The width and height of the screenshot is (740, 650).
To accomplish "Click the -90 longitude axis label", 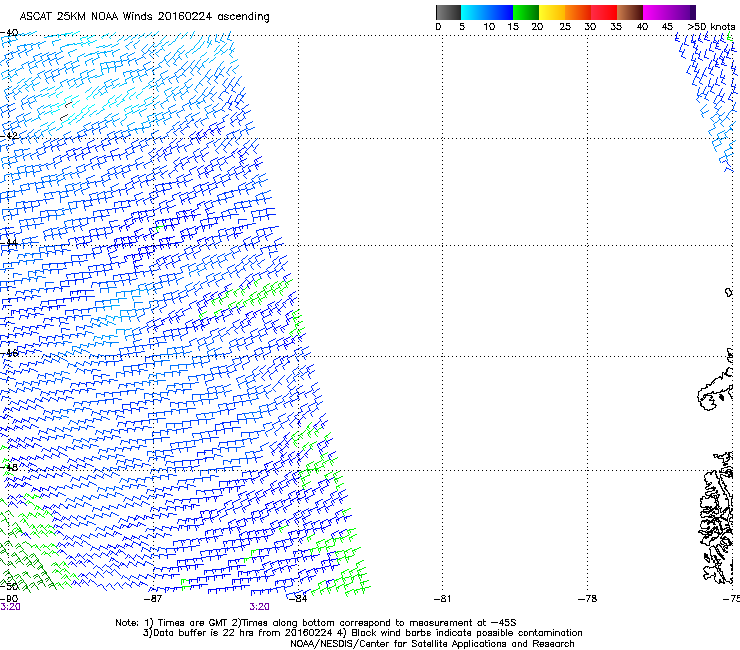I will [9, 599].
